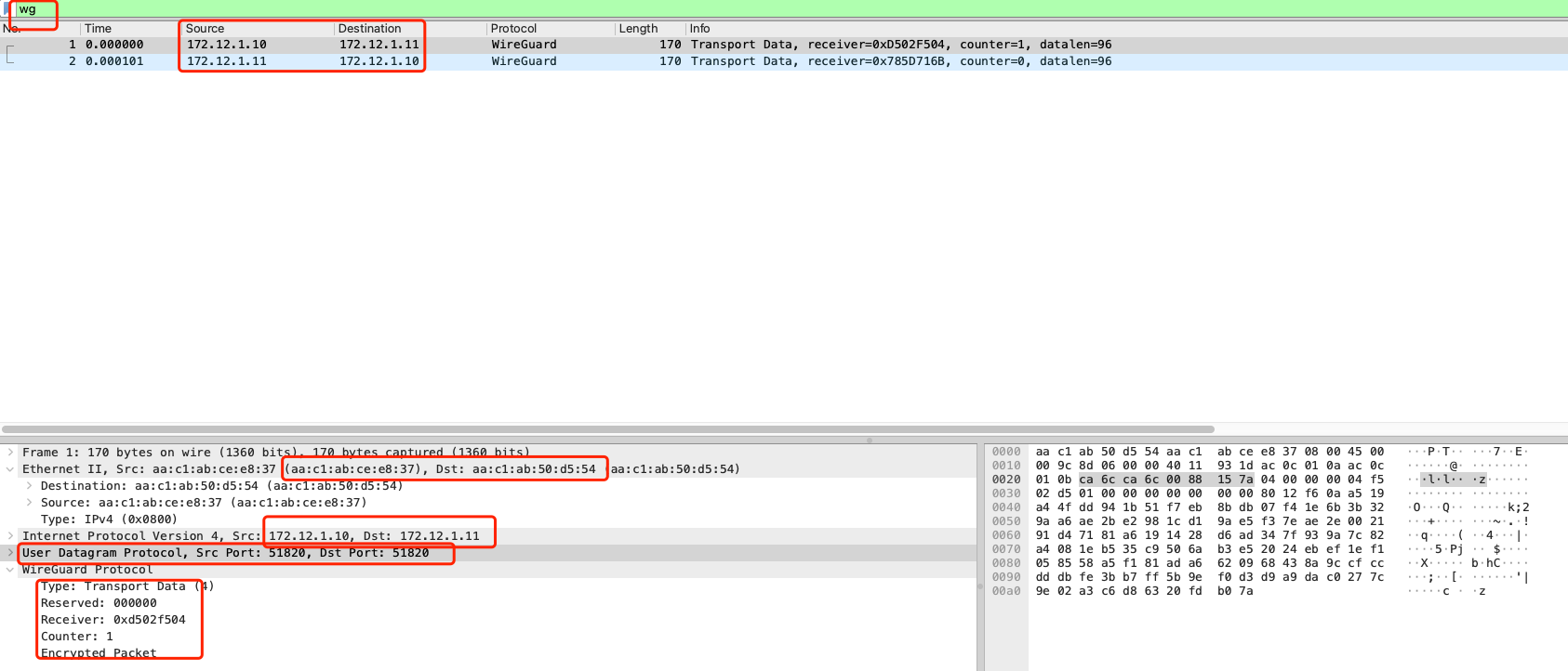The height and width of the screenshot is (671, 1568).
Task: Click source 172.12.1.10 in packet 1 row
Action: [227, 45]
